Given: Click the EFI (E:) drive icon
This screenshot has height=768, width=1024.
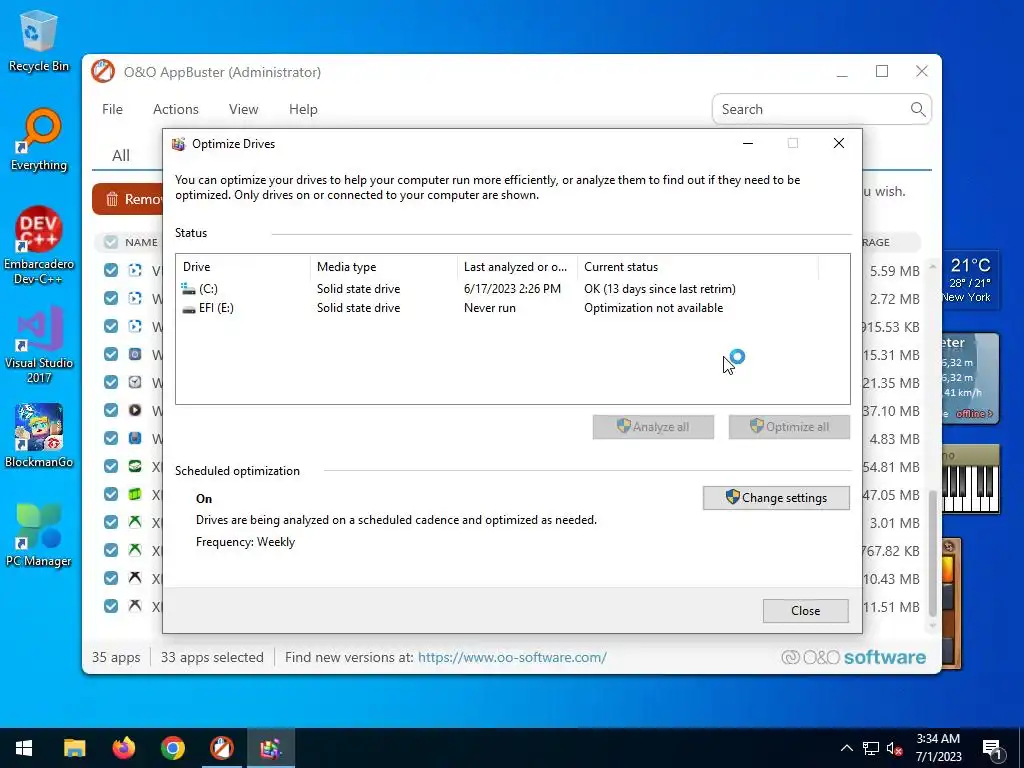Looking at the screenshot, I should 189,308.
